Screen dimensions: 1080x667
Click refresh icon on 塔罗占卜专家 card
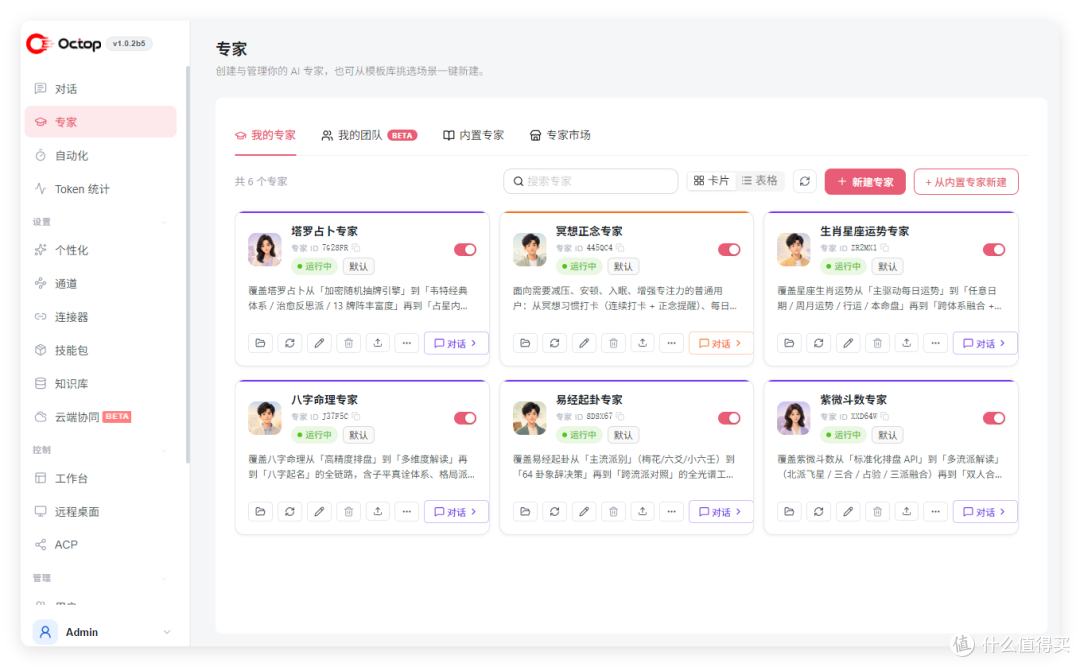tap(290, 343)
